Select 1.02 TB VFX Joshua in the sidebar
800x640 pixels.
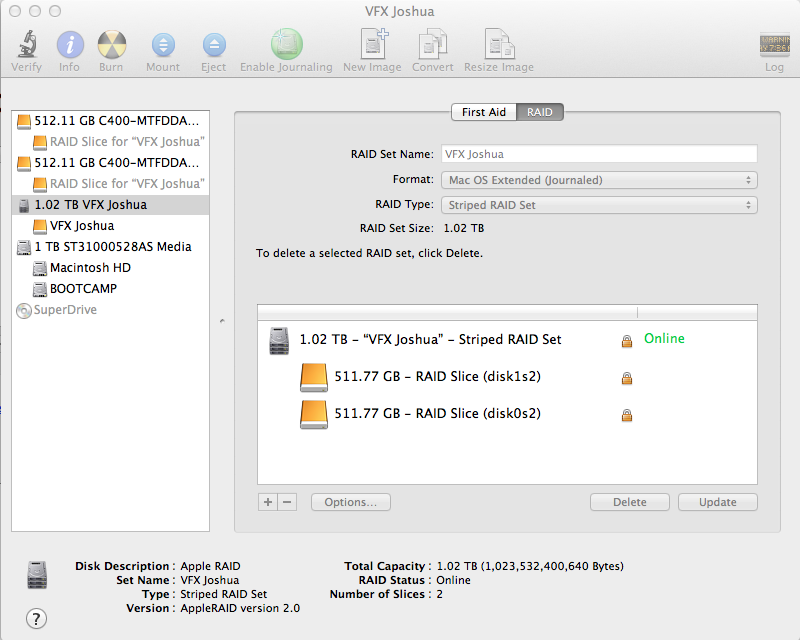coord(110,205)
